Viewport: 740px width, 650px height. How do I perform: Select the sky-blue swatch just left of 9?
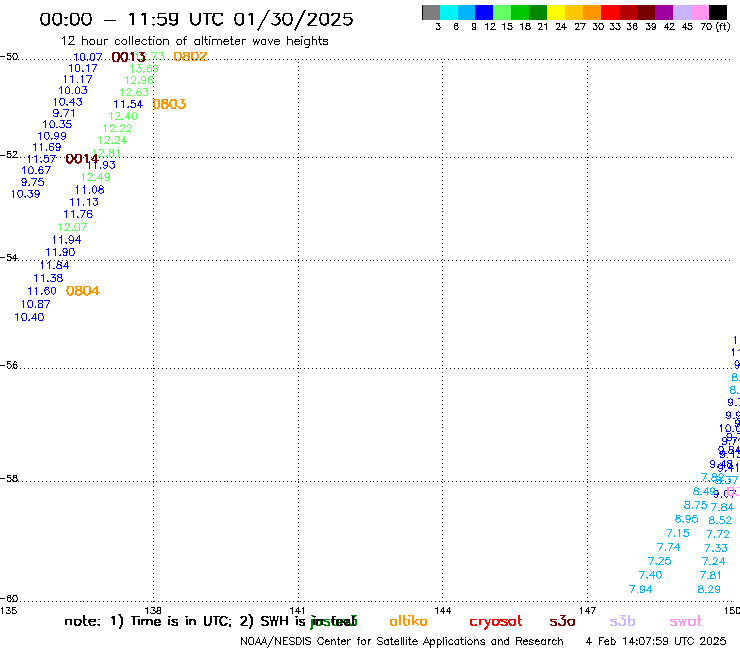pyautogui.click(x=466, y=12)
